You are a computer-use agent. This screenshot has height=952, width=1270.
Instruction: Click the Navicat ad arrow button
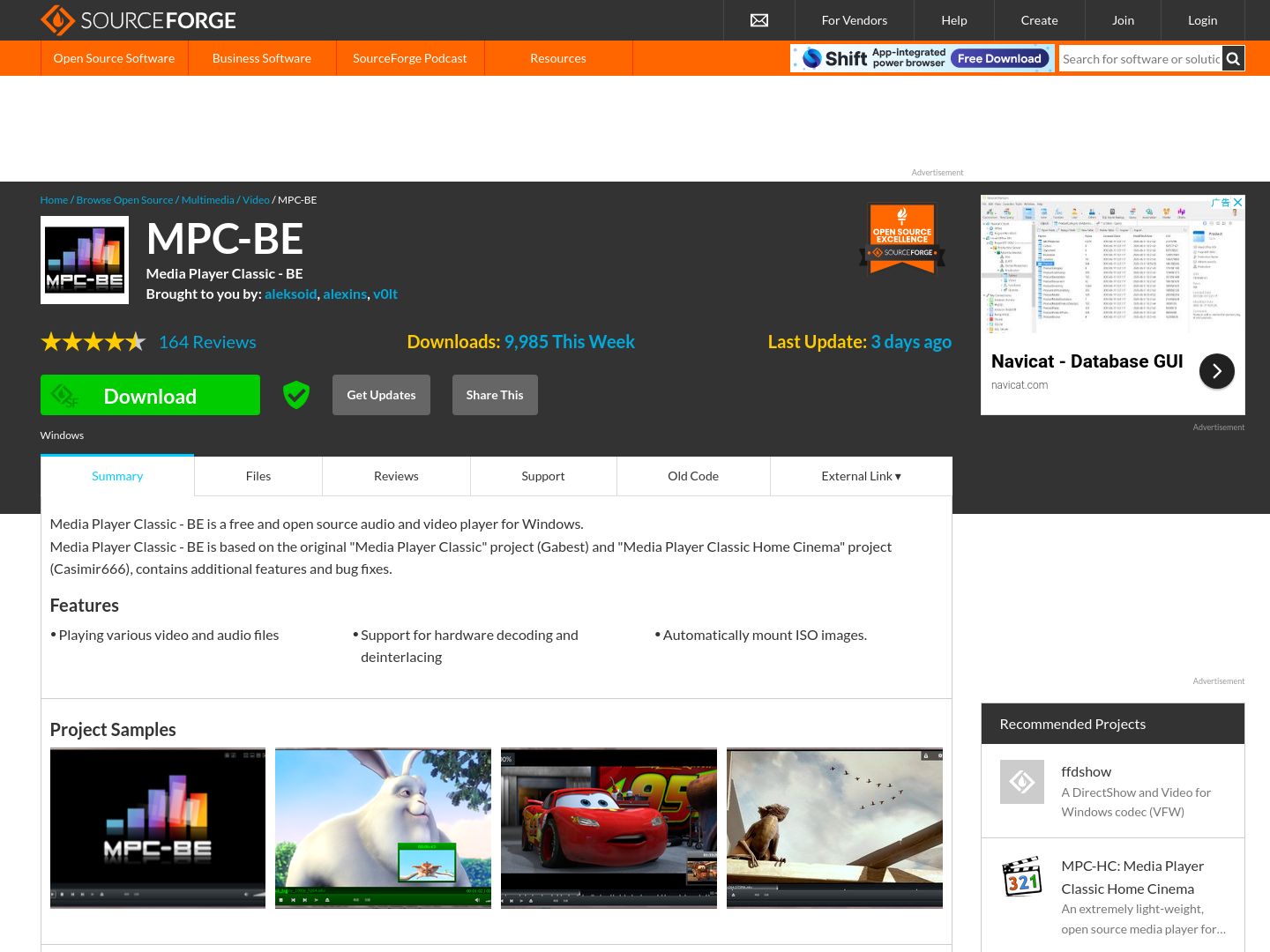point(1217,371)
